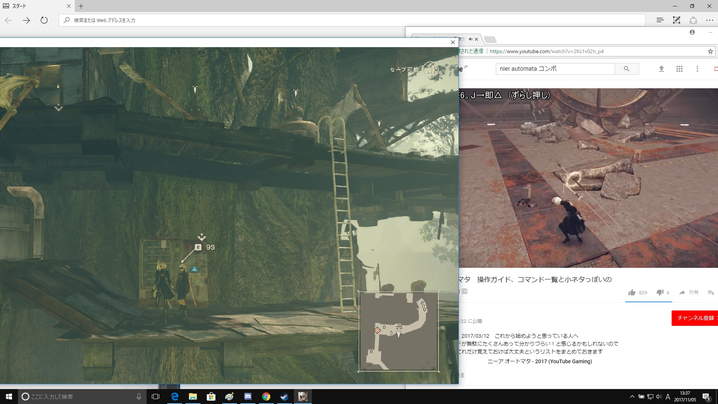Screen dimensions: 718x404
Task: Show hidden system tray icons
Action: (x=632, y=397)
